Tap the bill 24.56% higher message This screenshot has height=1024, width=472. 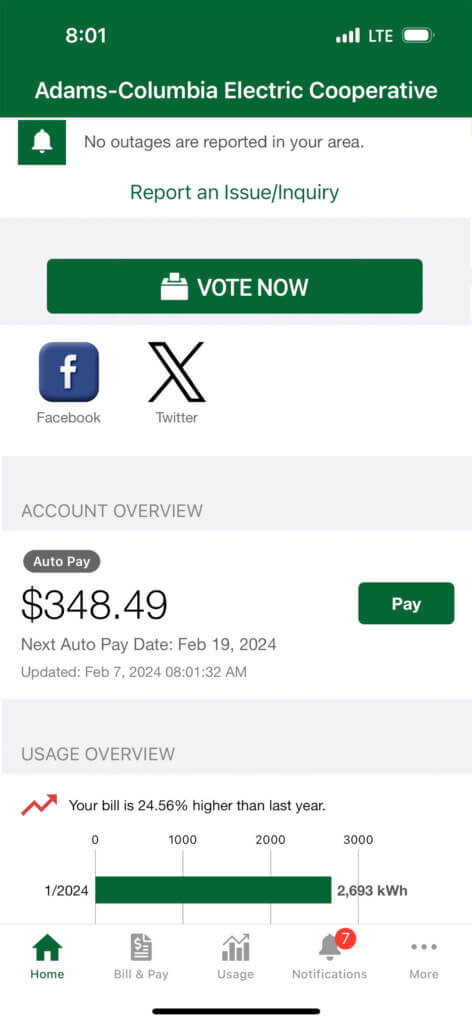[x=197, y=806]
